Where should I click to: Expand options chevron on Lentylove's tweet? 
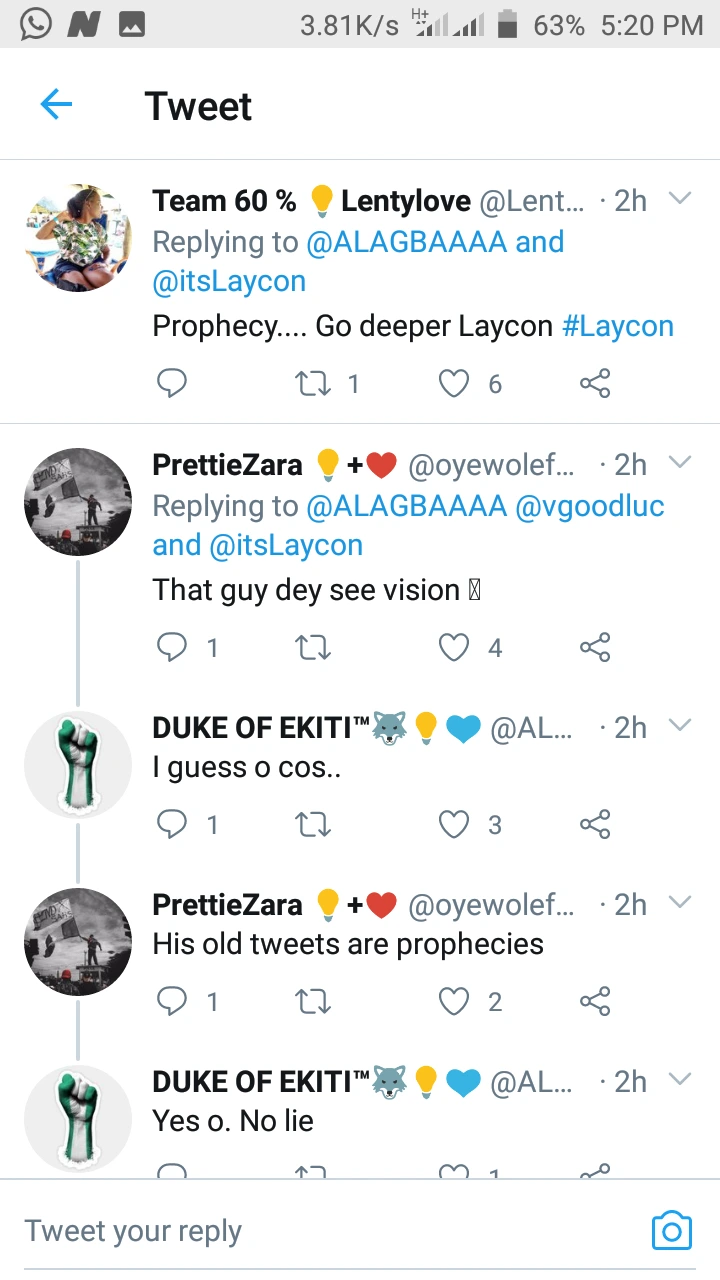point(680,199)
